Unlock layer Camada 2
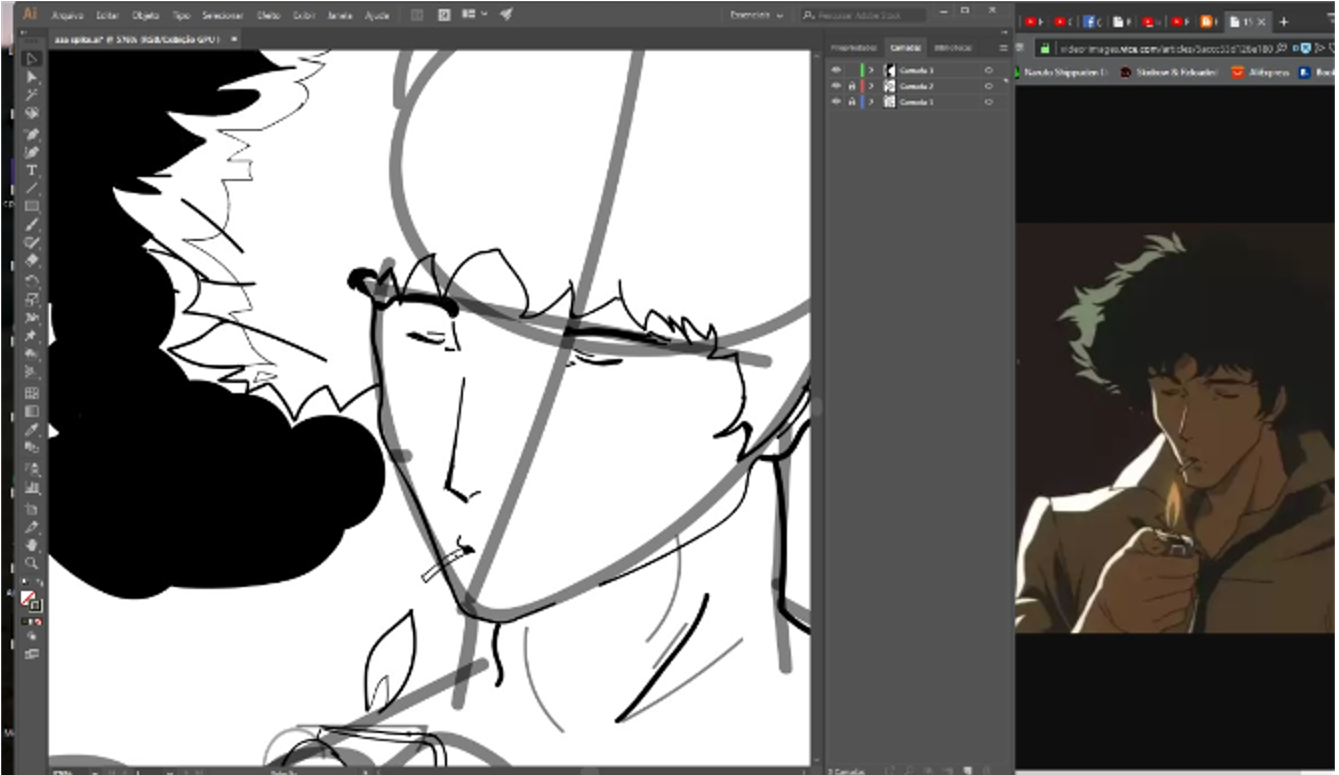This screenshot has height=775, width=1339. click(851, 87)
